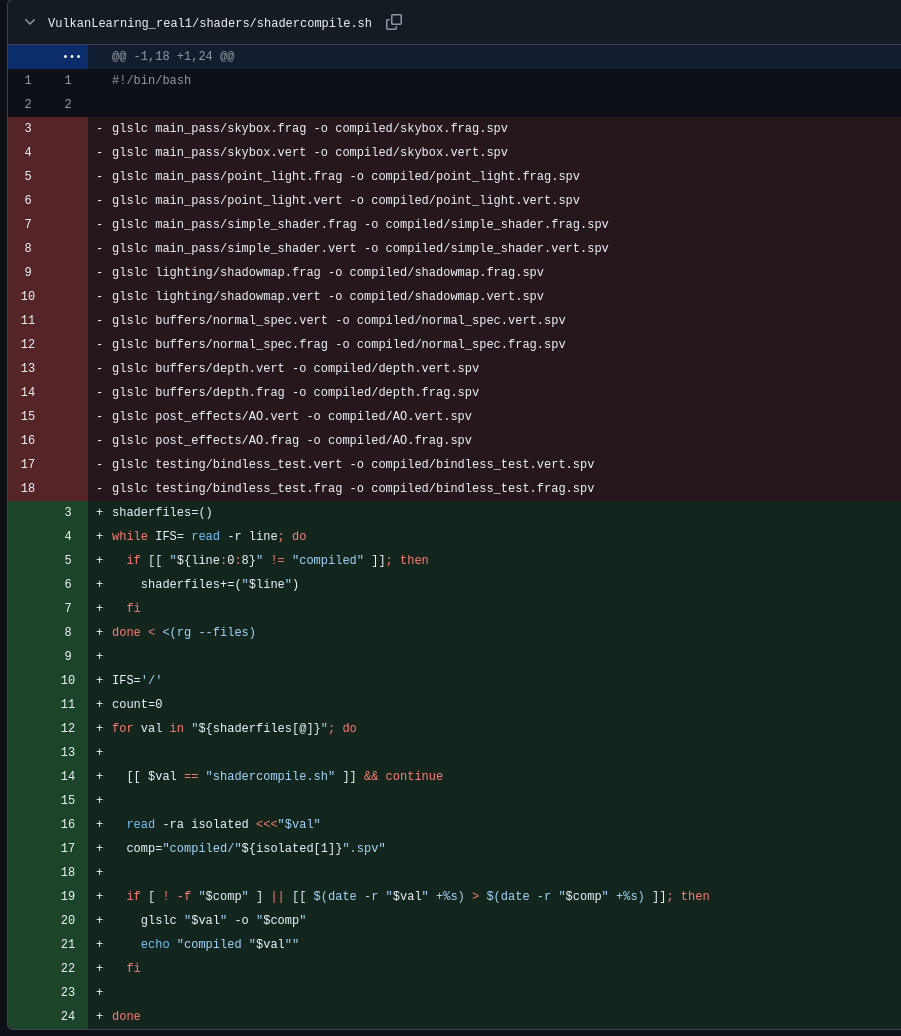Click removed line glslc lighting/shadowmap.frag
The height and width of the screenshot is (1036, 901).
point(328,272)
